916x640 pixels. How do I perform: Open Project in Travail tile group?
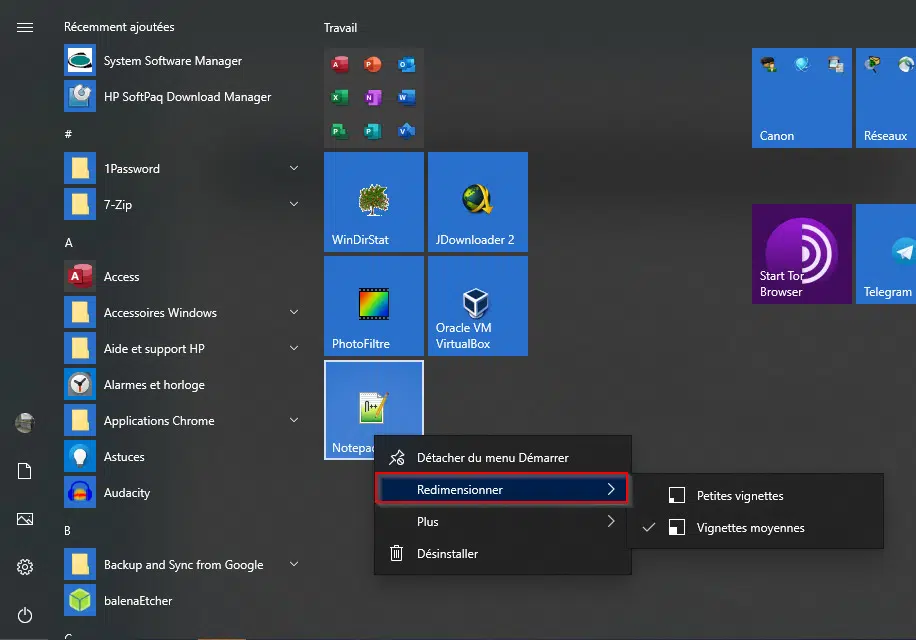tap(339, 131)
